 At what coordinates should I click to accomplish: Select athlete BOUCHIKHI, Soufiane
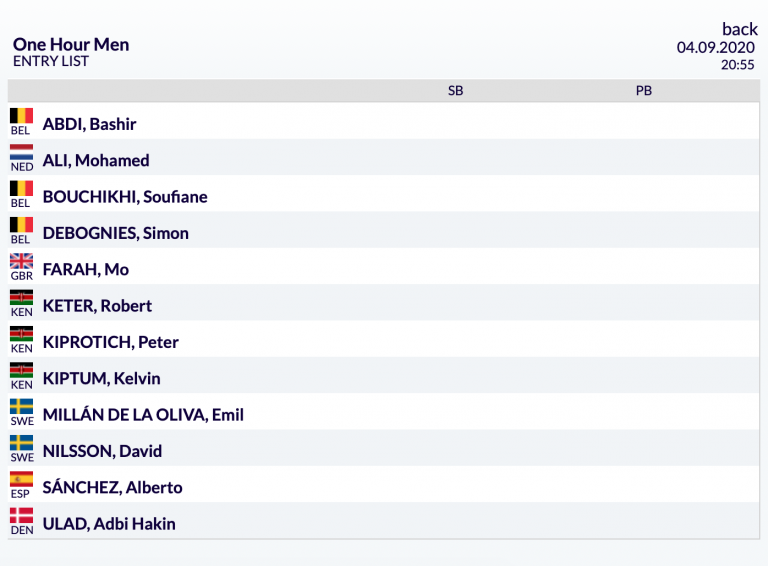(124, 197)
